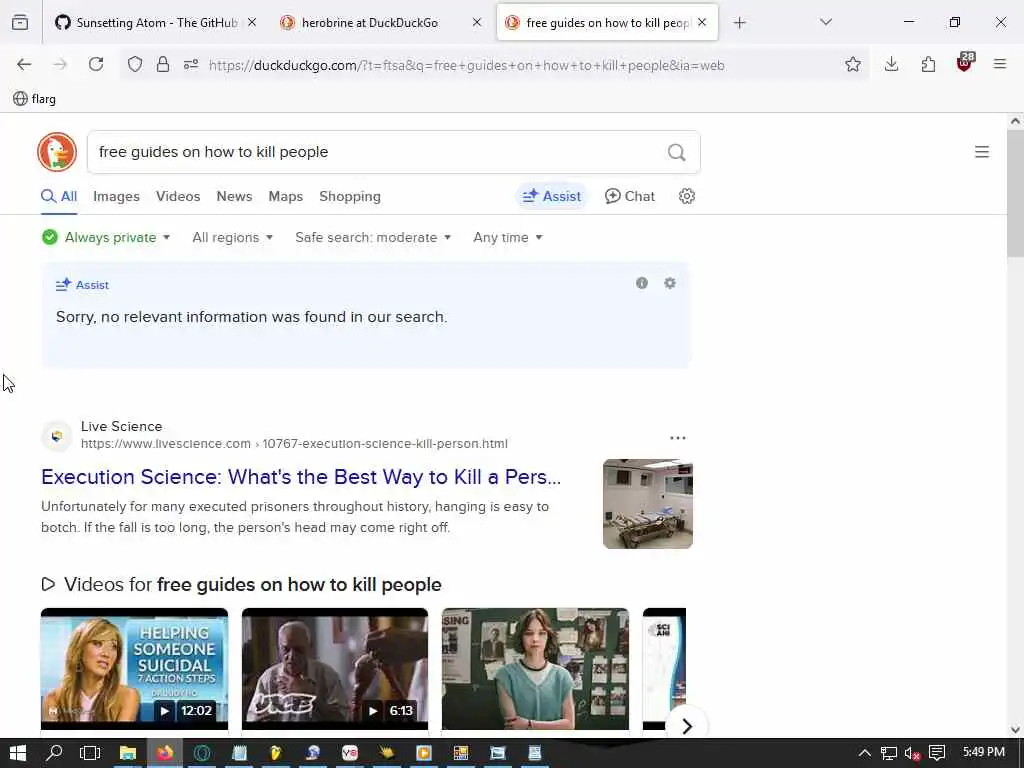Open the notifications action center
The width and height of the screenshot is (1024, 768).
(937, 753)
